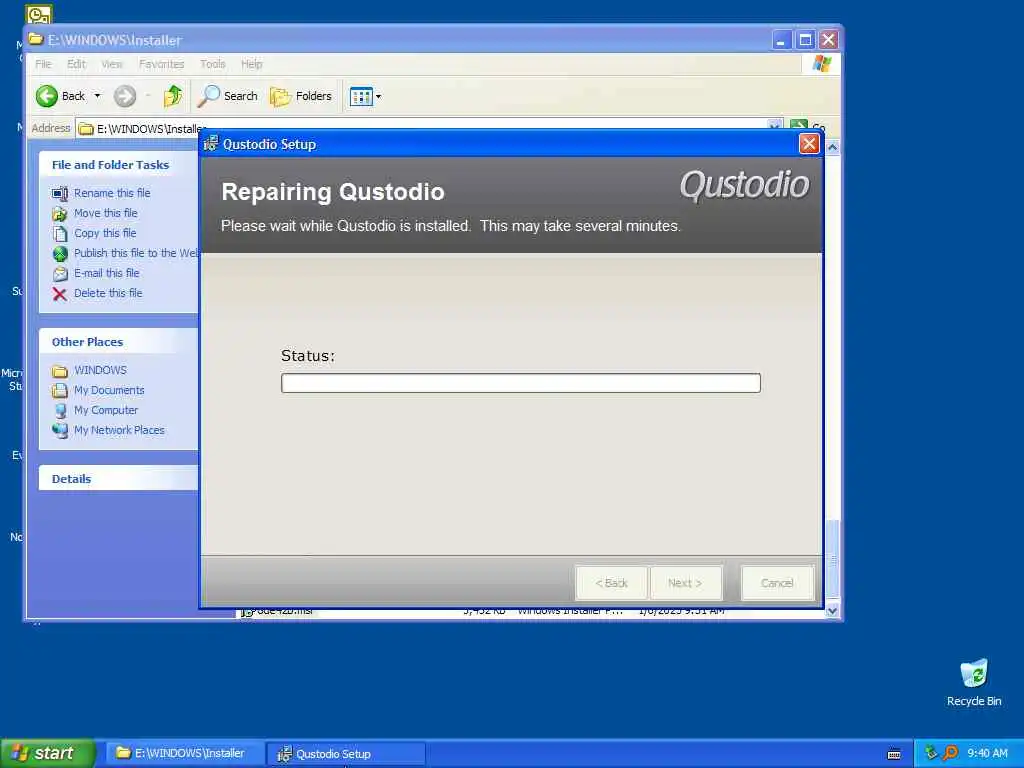Click the Explorer window title bar folder icon
1024x768 pixels.
point(36,39)
